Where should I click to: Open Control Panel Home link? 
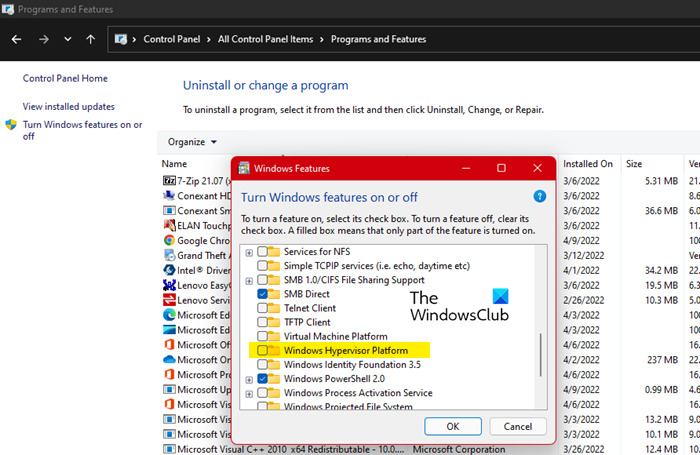pos(65,79)
